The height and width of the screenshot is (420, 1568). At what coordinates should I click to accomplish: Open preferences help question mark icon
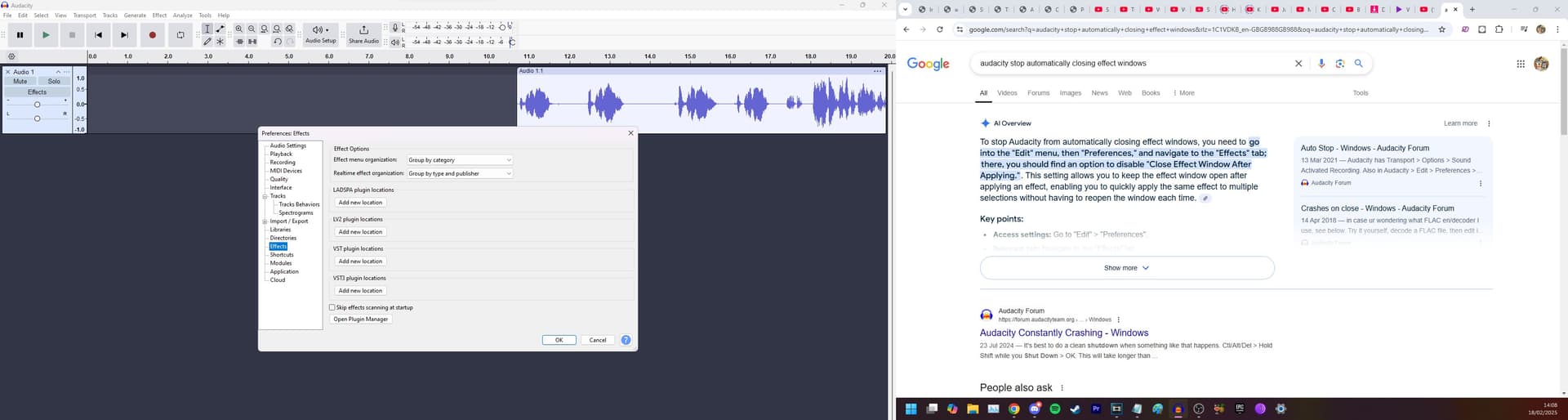click(626, 340)
